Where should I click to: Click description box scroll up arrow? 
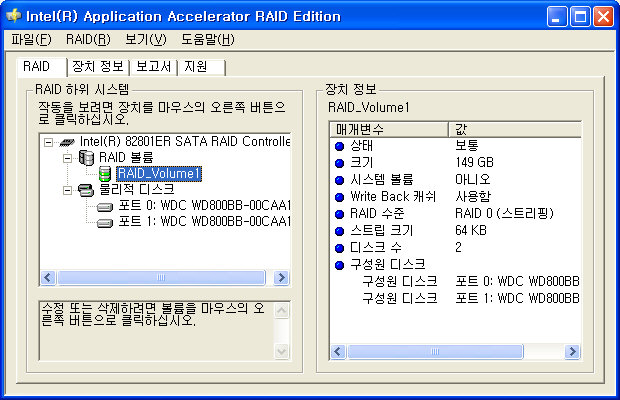click(282, 311)
